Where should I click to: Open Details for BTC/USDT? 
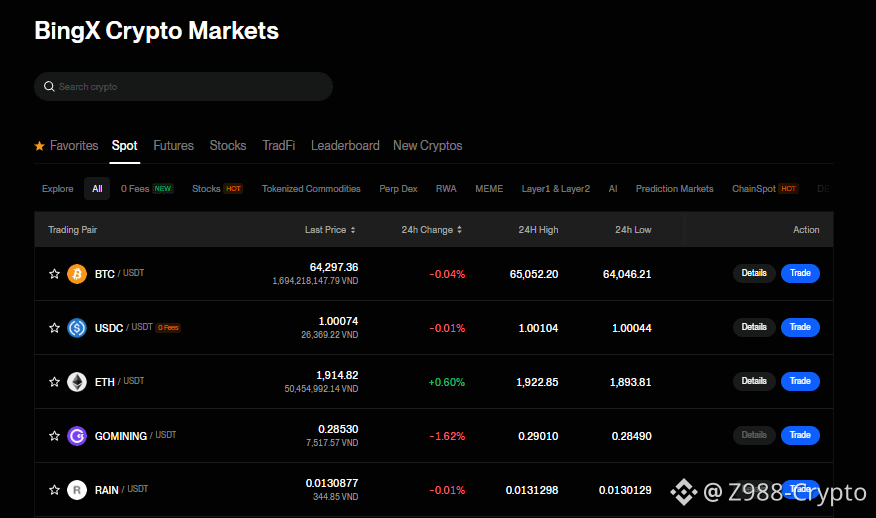pyautogui.click(x=754, y=273)
